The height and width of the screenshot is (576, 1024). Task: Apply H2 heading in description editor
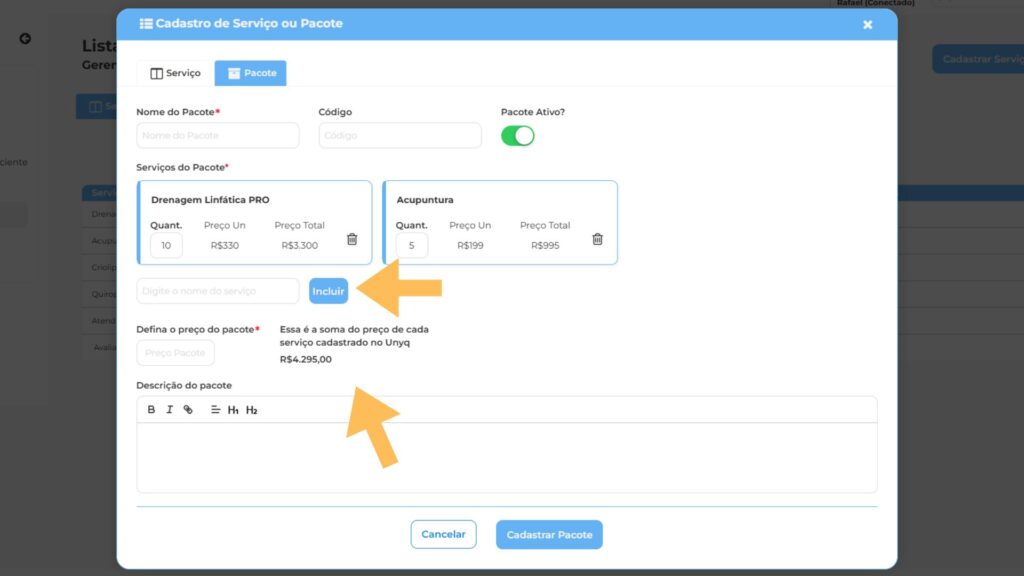click(x=251, y=410)
